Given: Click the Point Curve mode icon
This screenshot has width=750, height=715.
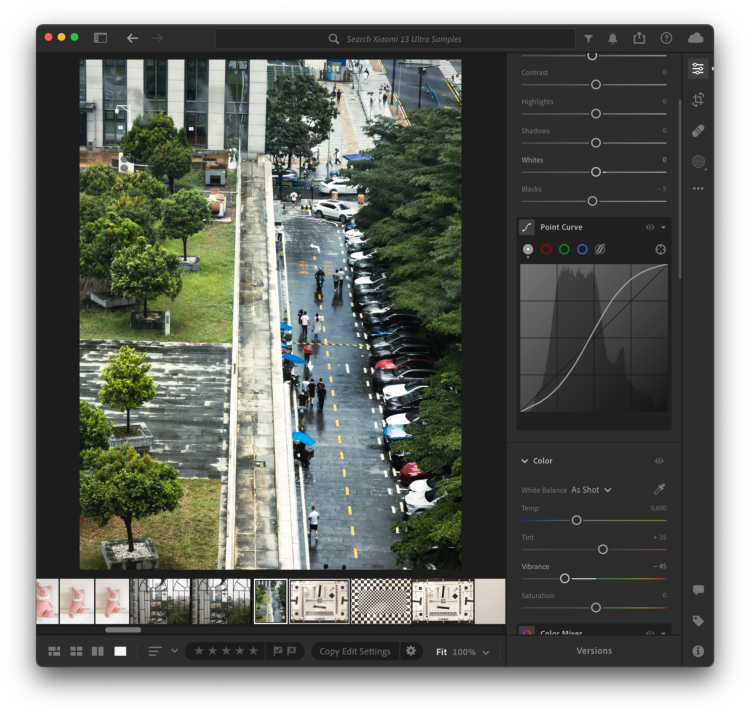Looking at the screenshot, I should click(527, 227).
